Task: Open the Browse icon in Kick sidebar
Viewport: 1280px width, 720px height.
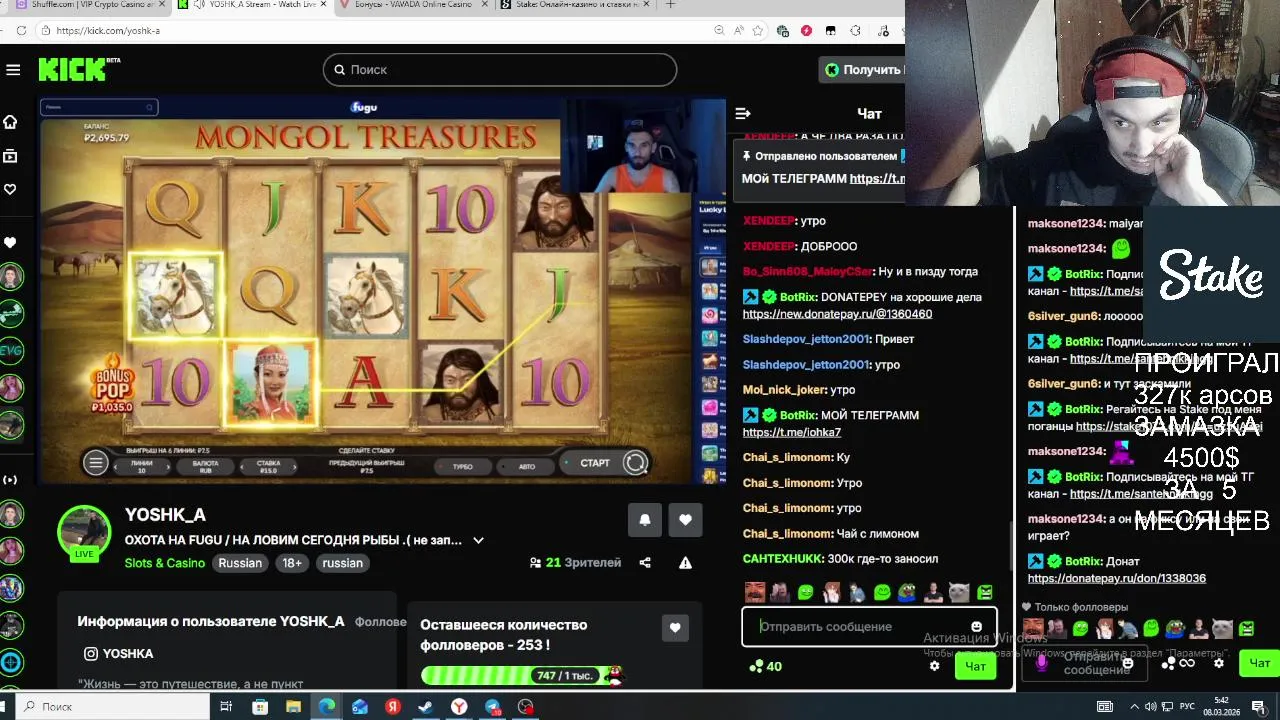Action: point(10,156)
